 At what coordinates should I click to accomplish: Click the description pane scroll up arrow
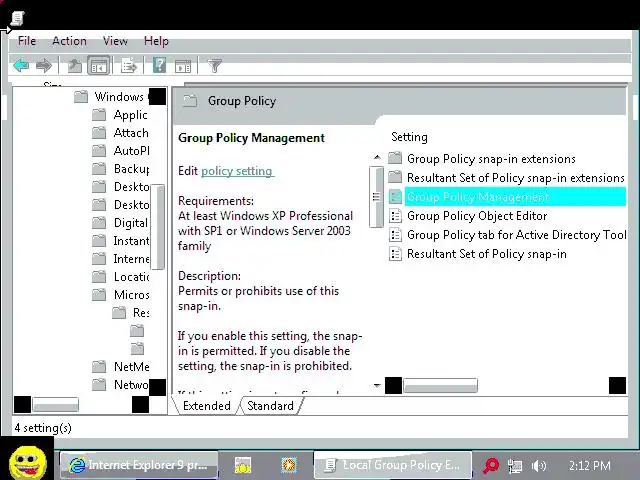(x=377, y=157)
